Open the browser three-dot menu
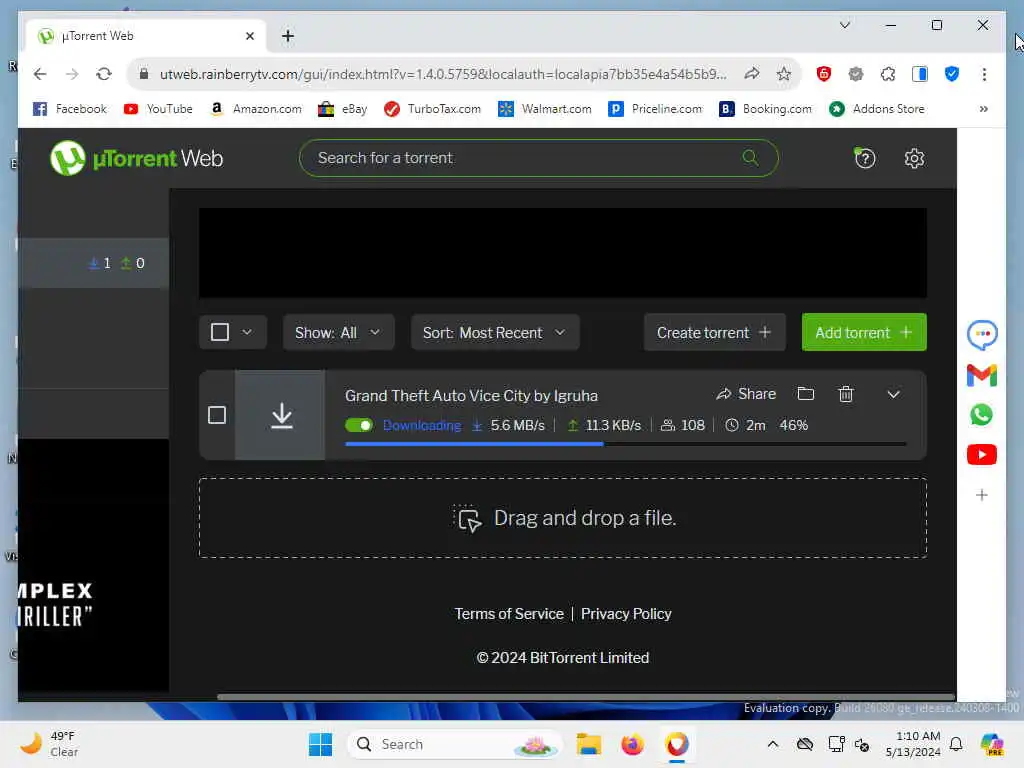The height and width of the screenshot is (768, 1024). click(984, 74)
